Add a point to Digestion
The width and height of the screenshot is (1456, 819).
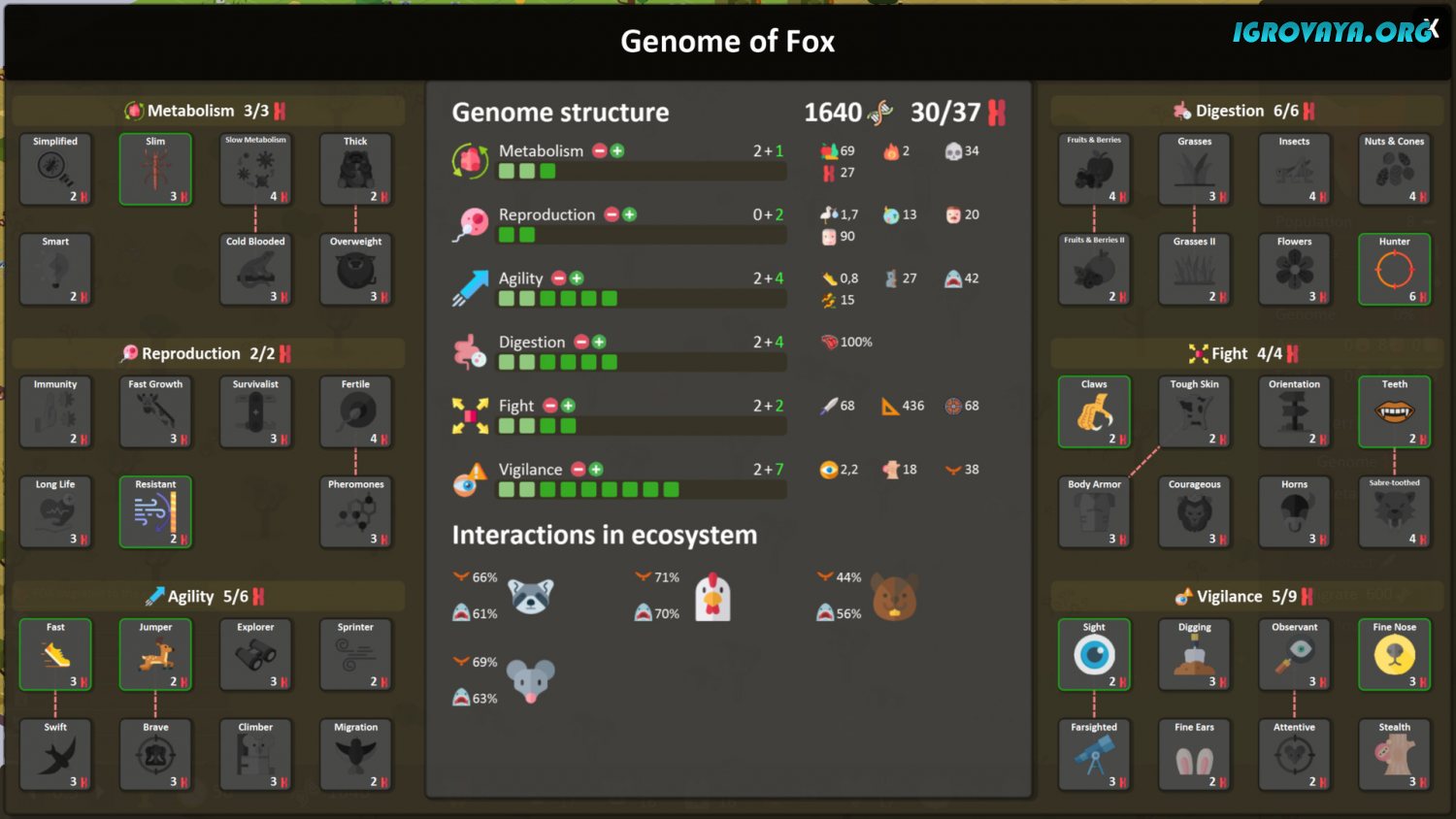599,342
